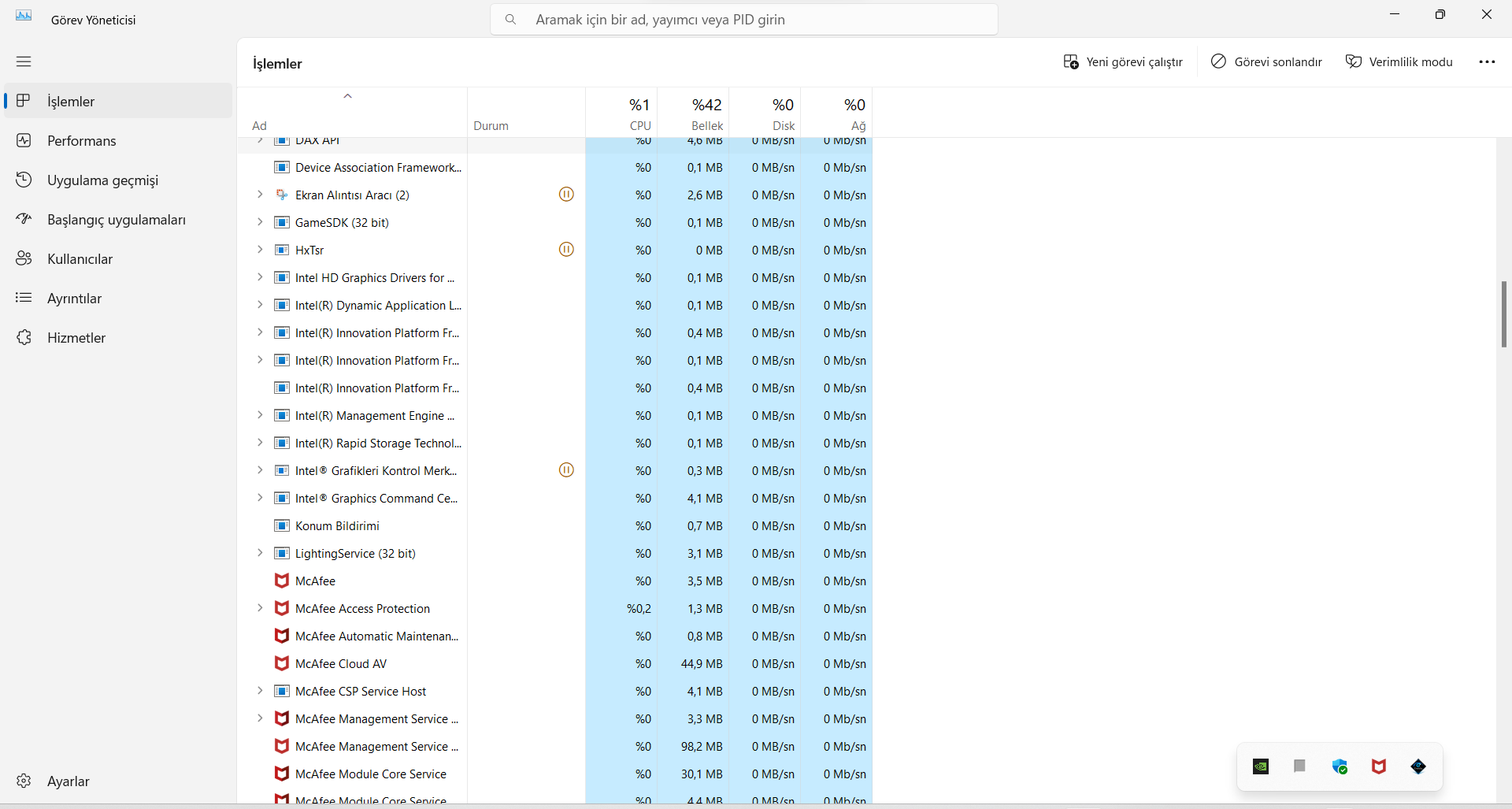Go to Başlangıç uygulamaları

pos(118,219)
